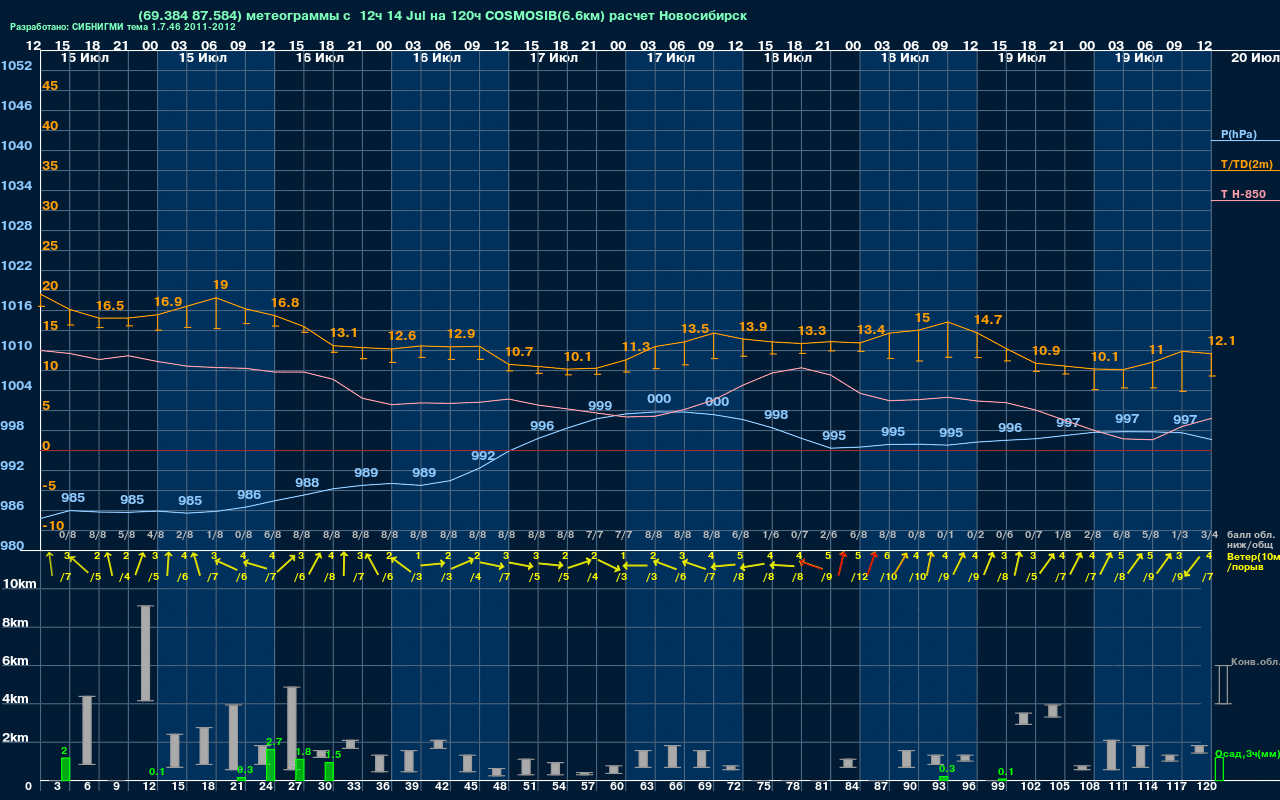Click temperature value '14.7'
Image resolution: width=1280 pixels, height=800 pixels.
[988, 320]
